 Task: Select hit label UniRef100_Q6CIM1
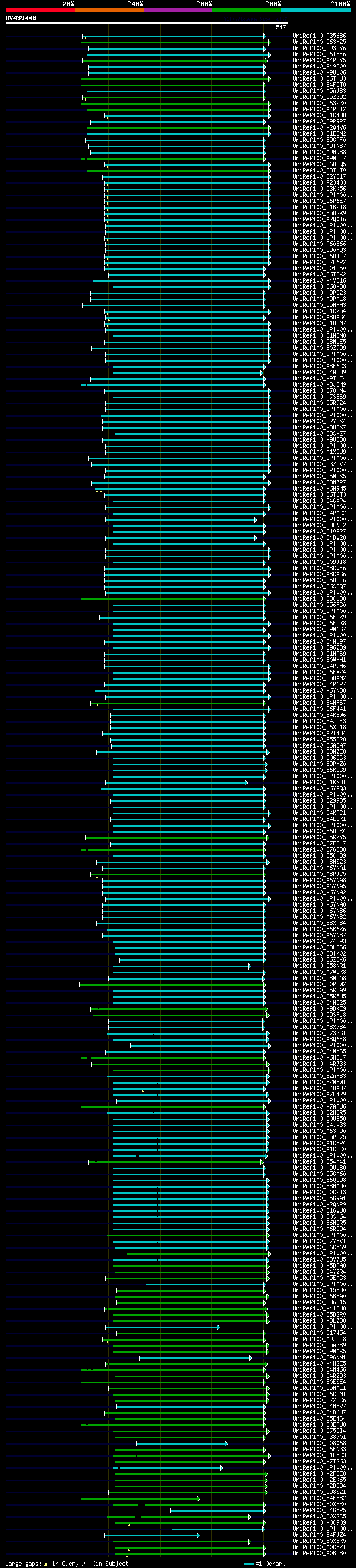click(319, 1394)
